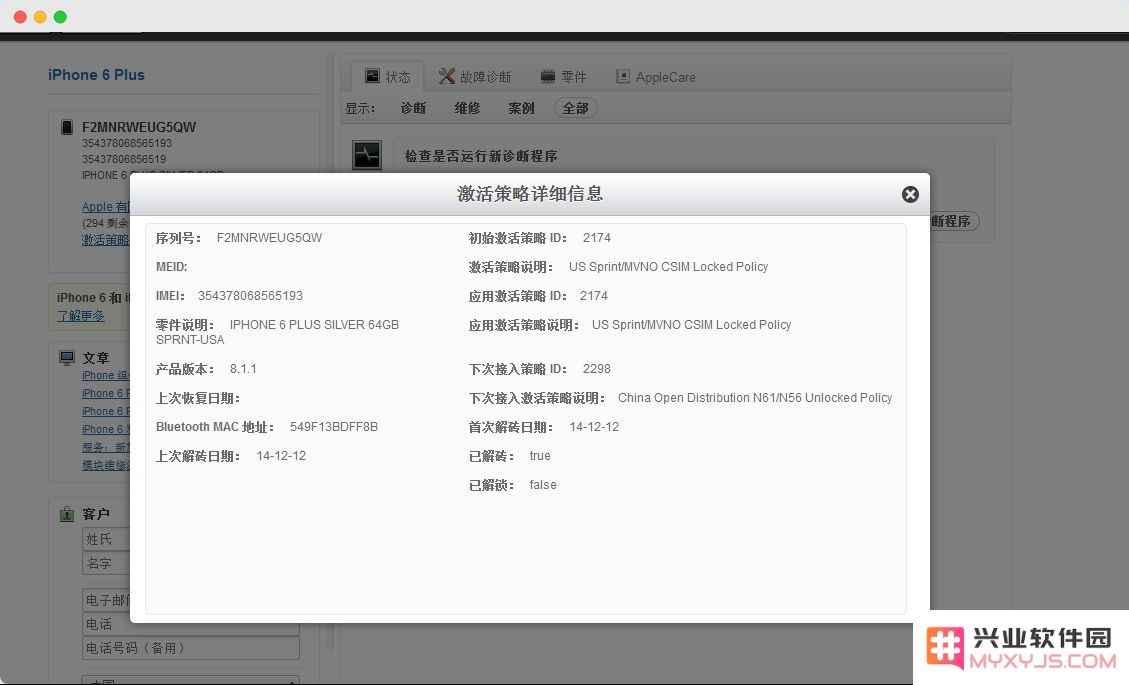The image size is (1129, 685).
Task: Click China Open Distribution N61/N56 Unlocked Policy
Action: (x=755, y=398)
